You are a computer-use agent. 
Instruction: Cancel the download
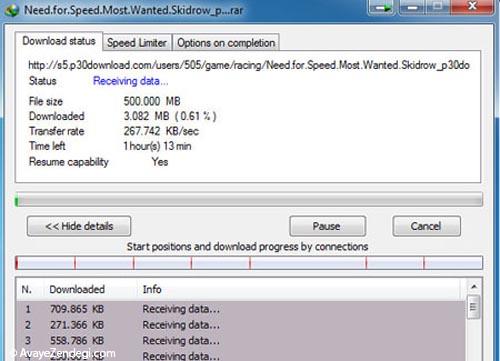(427, 226)
